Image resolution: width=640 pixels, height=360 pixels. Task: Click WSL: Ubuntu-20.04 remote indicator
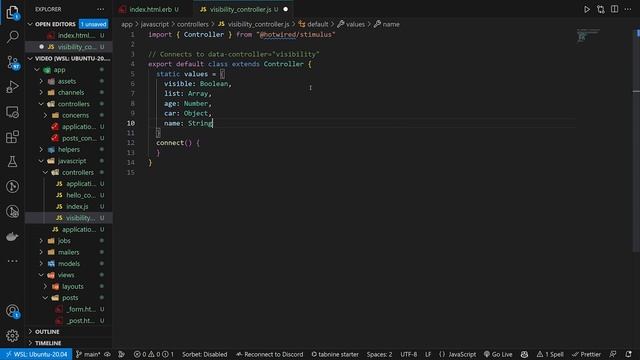(x=36, y=354)
